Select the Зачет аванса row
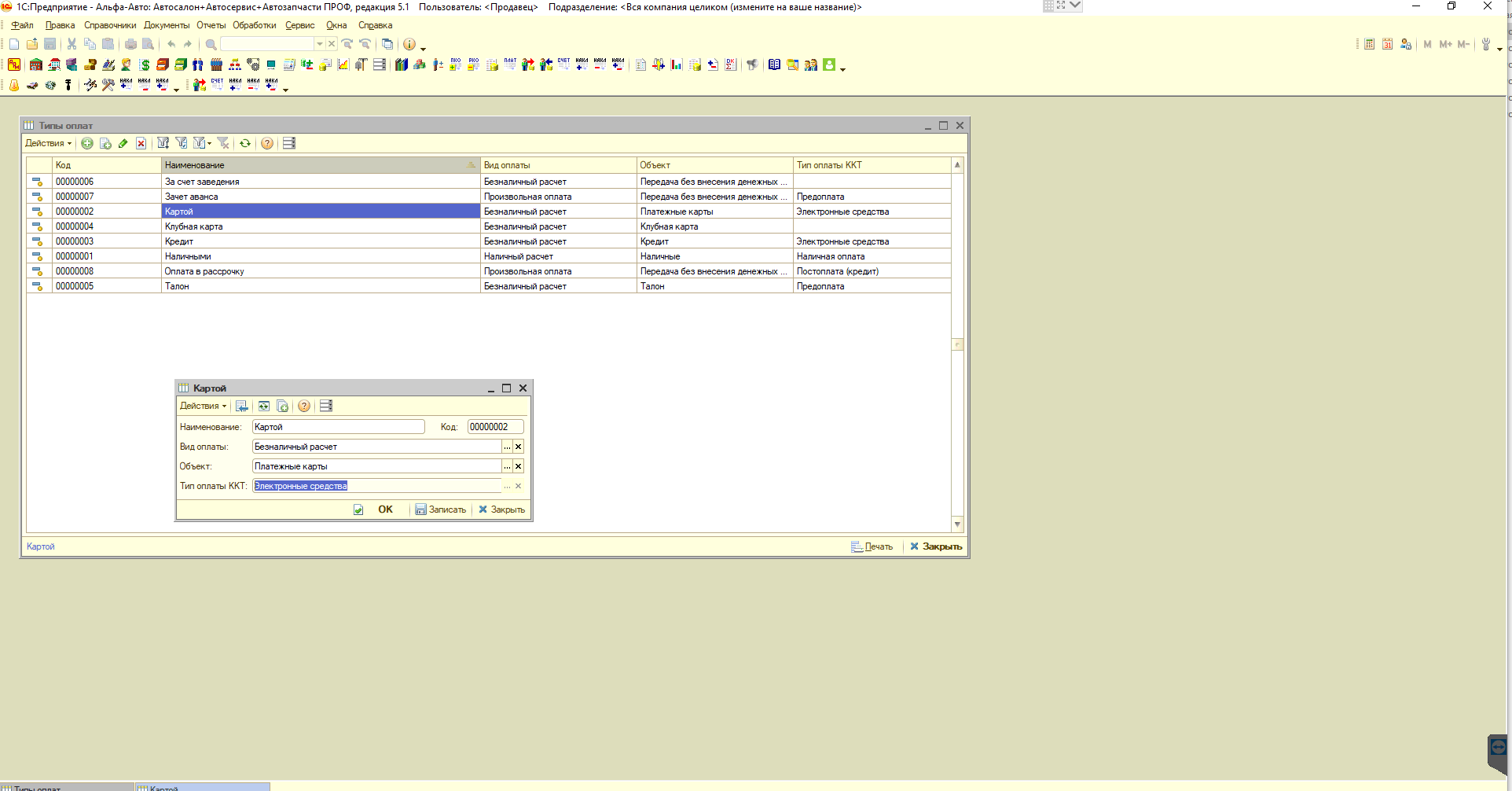 click(x=488, y=197)
